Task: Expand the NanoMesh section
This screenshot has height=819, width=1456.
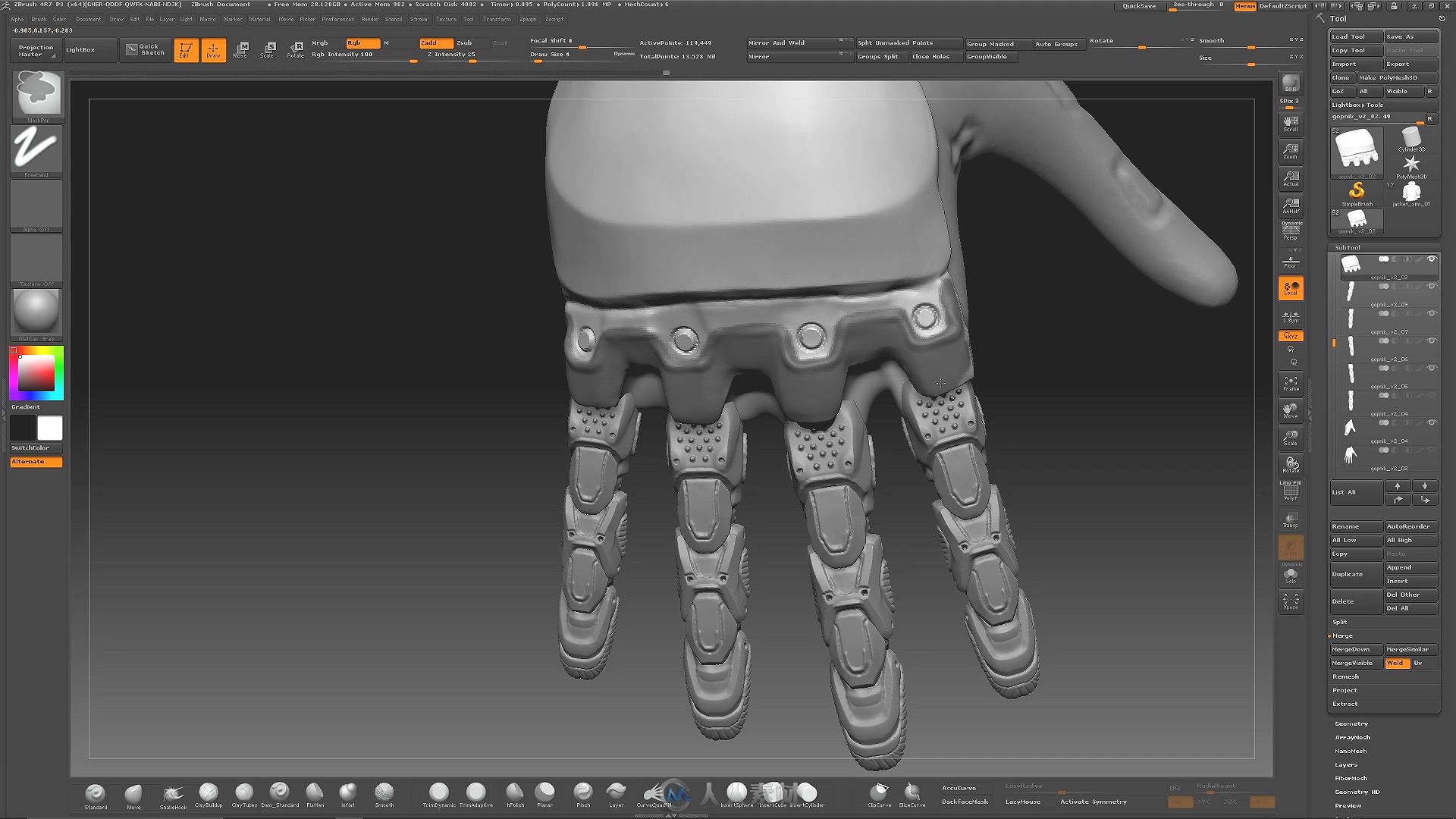Action: click(x=1351, y=751)
